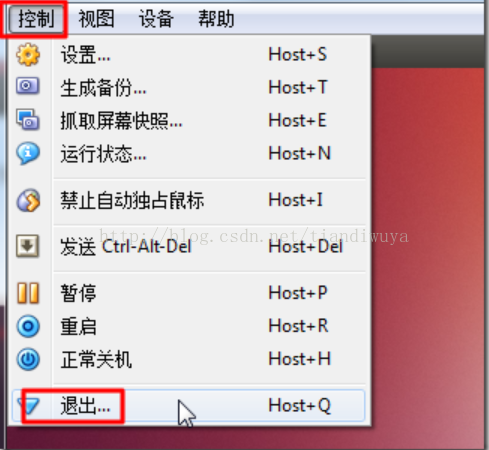Viewport: 489px width, 450px height.
Task: Open the 帮助 menu
Action: 216,18
